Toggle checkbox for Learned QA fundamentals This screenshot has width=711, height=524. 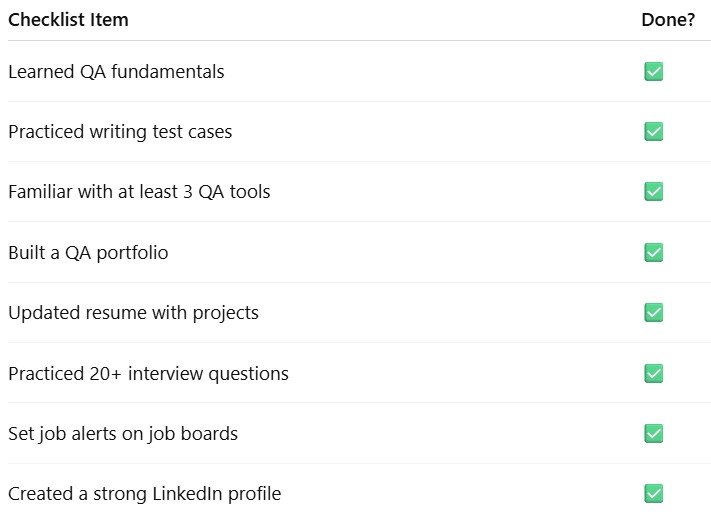pyautogui.click(x=653, y=71)
